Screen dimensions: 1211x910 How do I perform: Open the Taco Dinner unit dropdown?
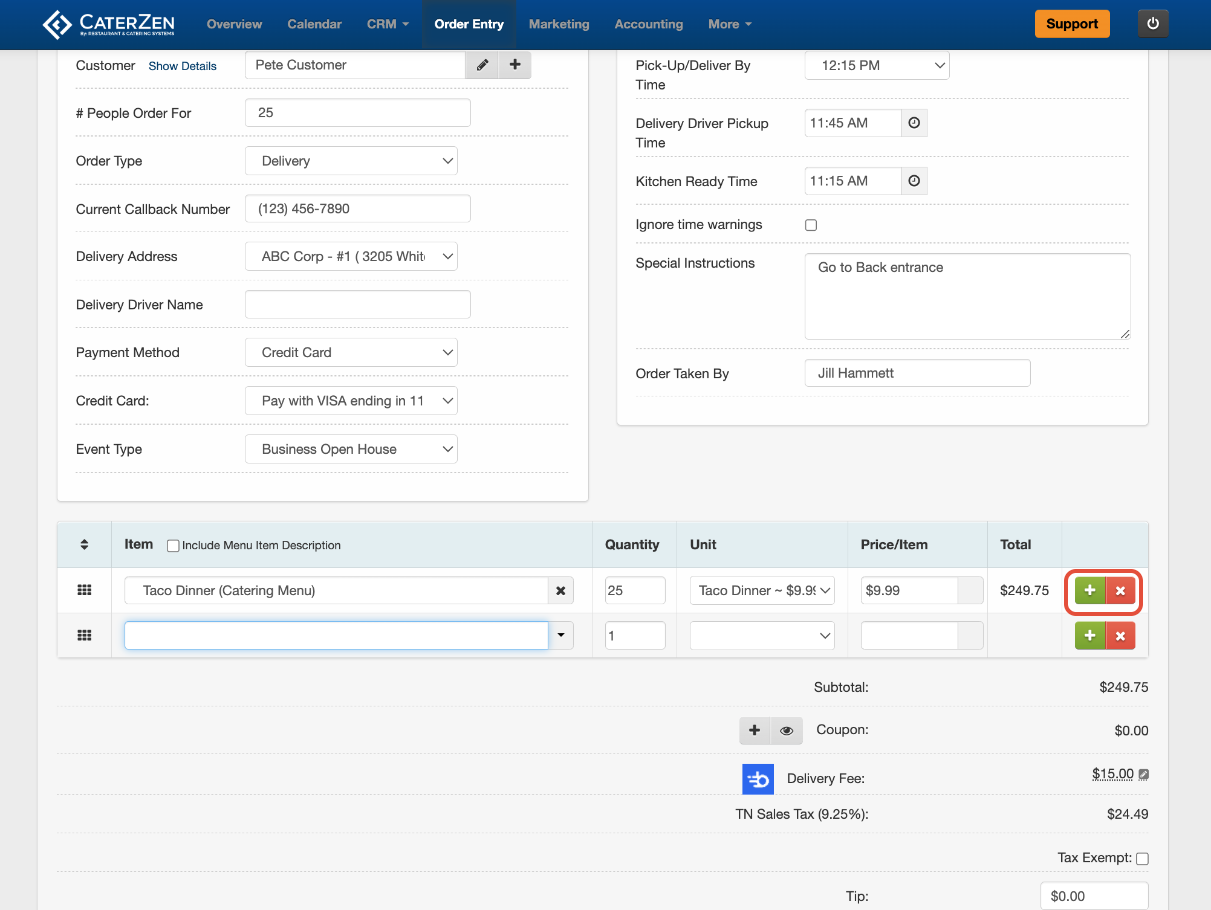tap(762, 591)
